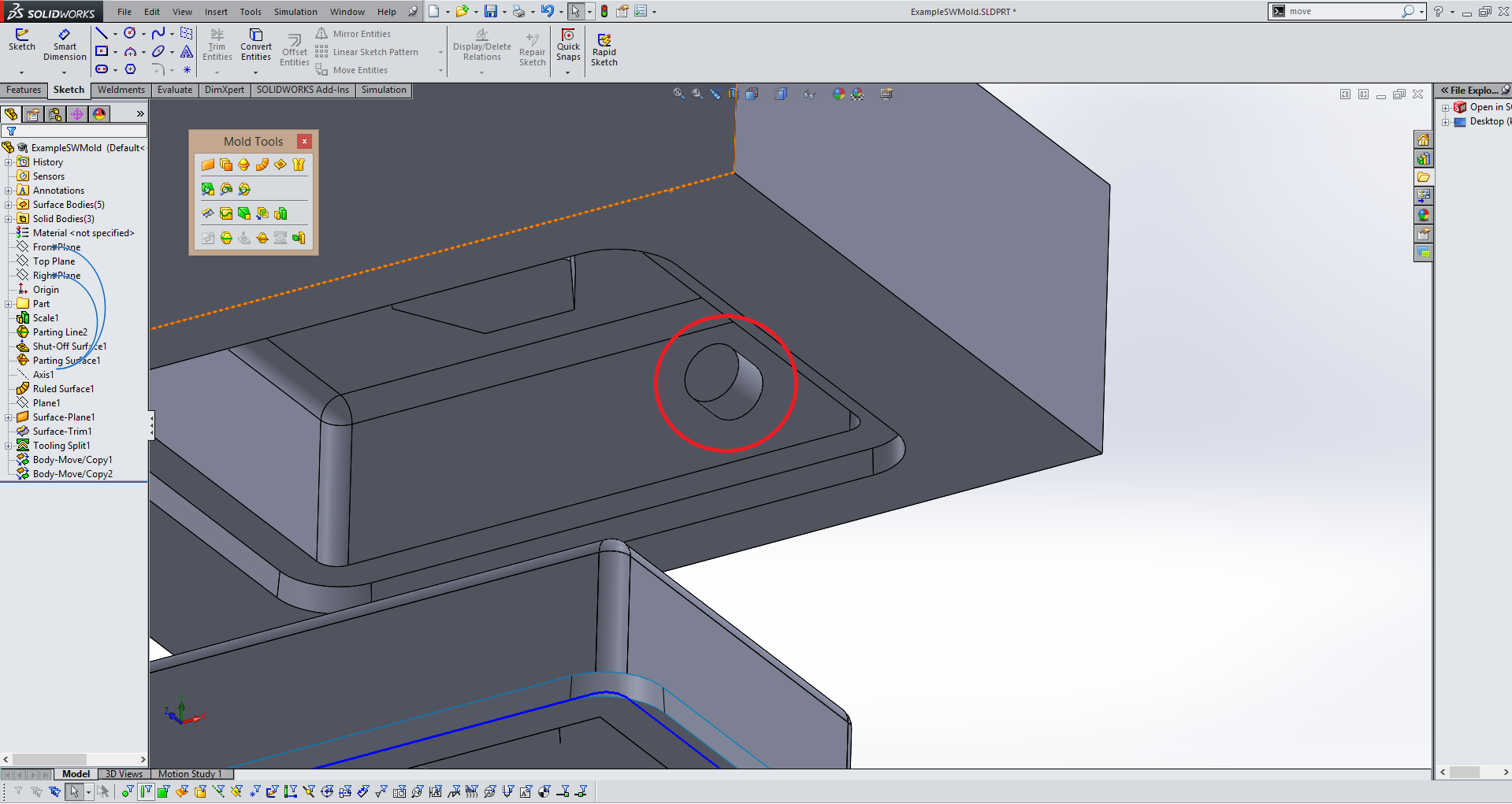Open the Appearances task pane tab
1512x804 pixels.
click(x=1423, y=215)
